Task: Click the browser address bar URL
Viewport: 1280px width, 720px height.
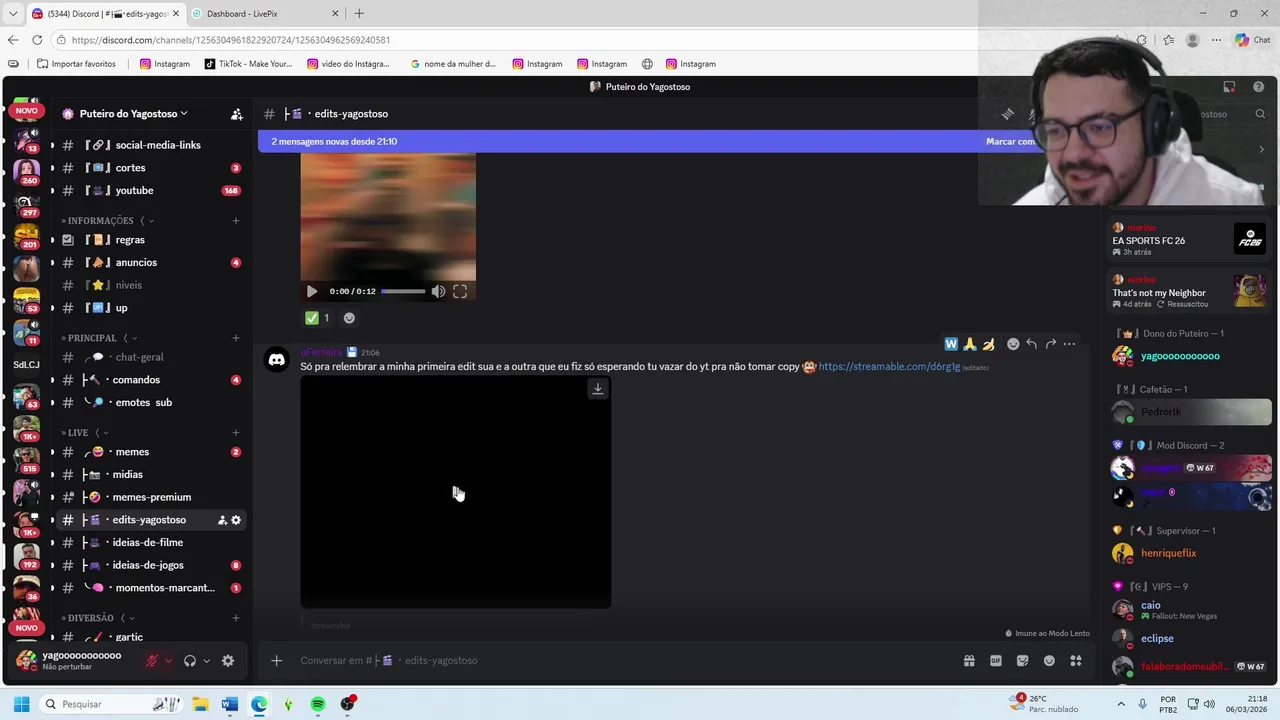Action: pyautogui.click(x=231, y=40)
